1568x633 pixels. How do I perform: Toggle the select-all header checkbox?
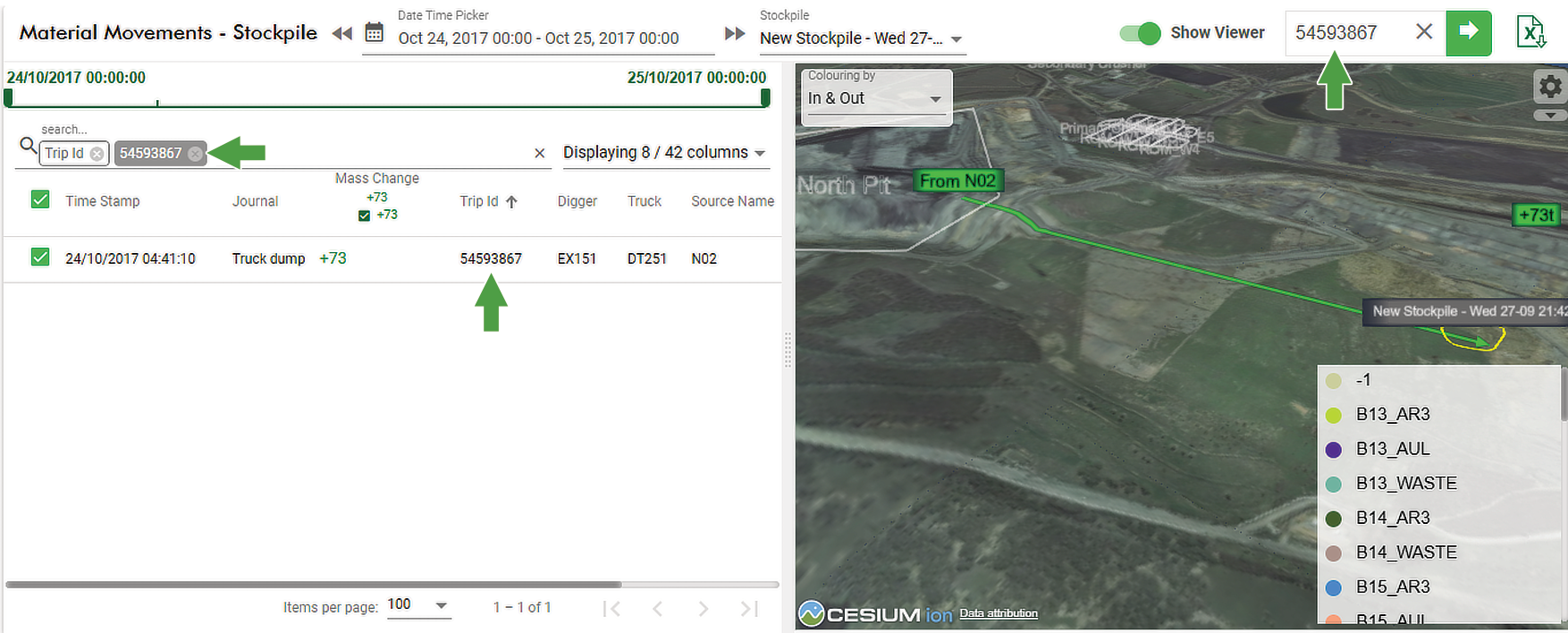pyautogui.click(x=40, y=199)
